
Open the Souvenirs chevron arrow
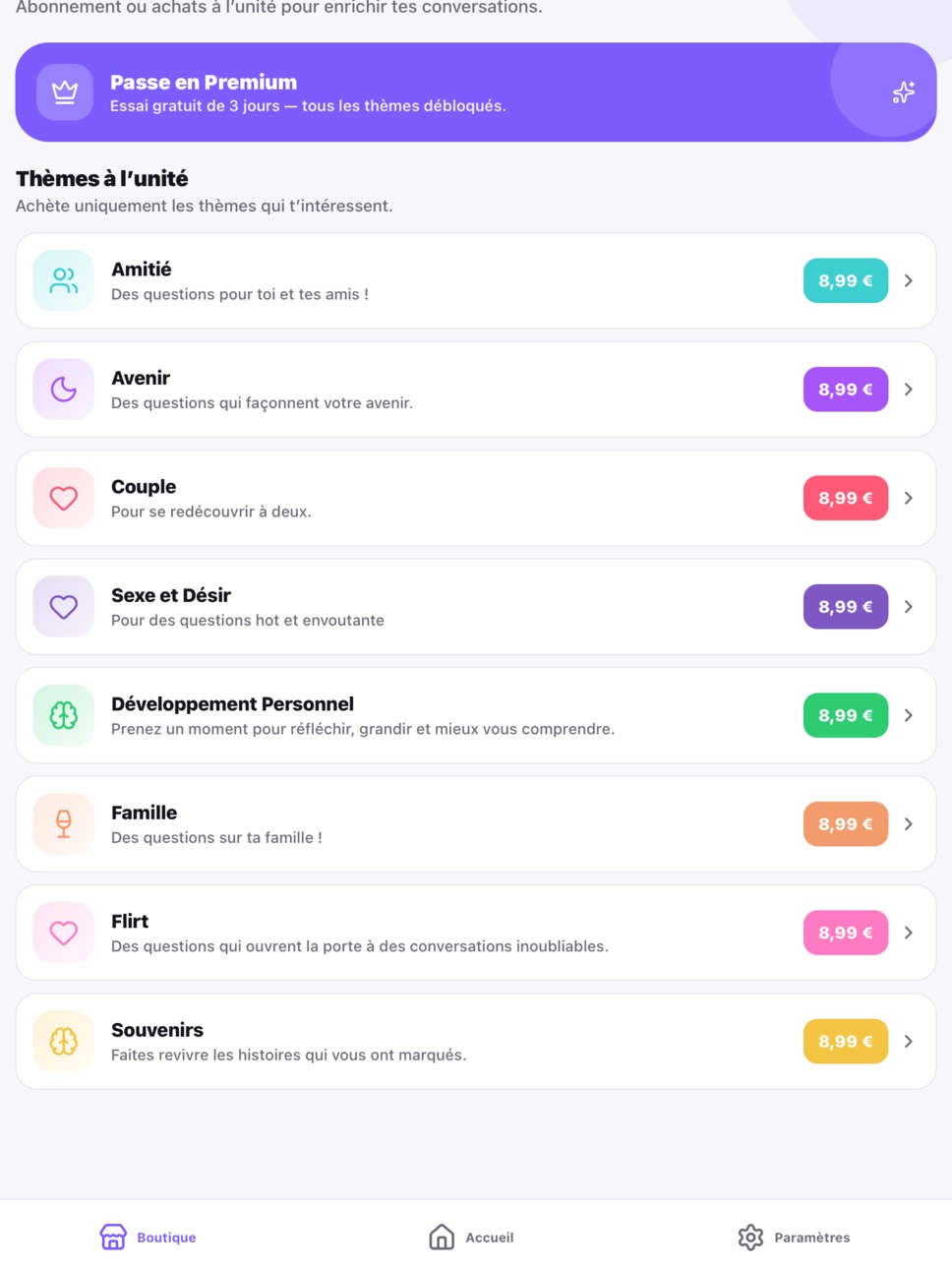[x=909, y=1041]
